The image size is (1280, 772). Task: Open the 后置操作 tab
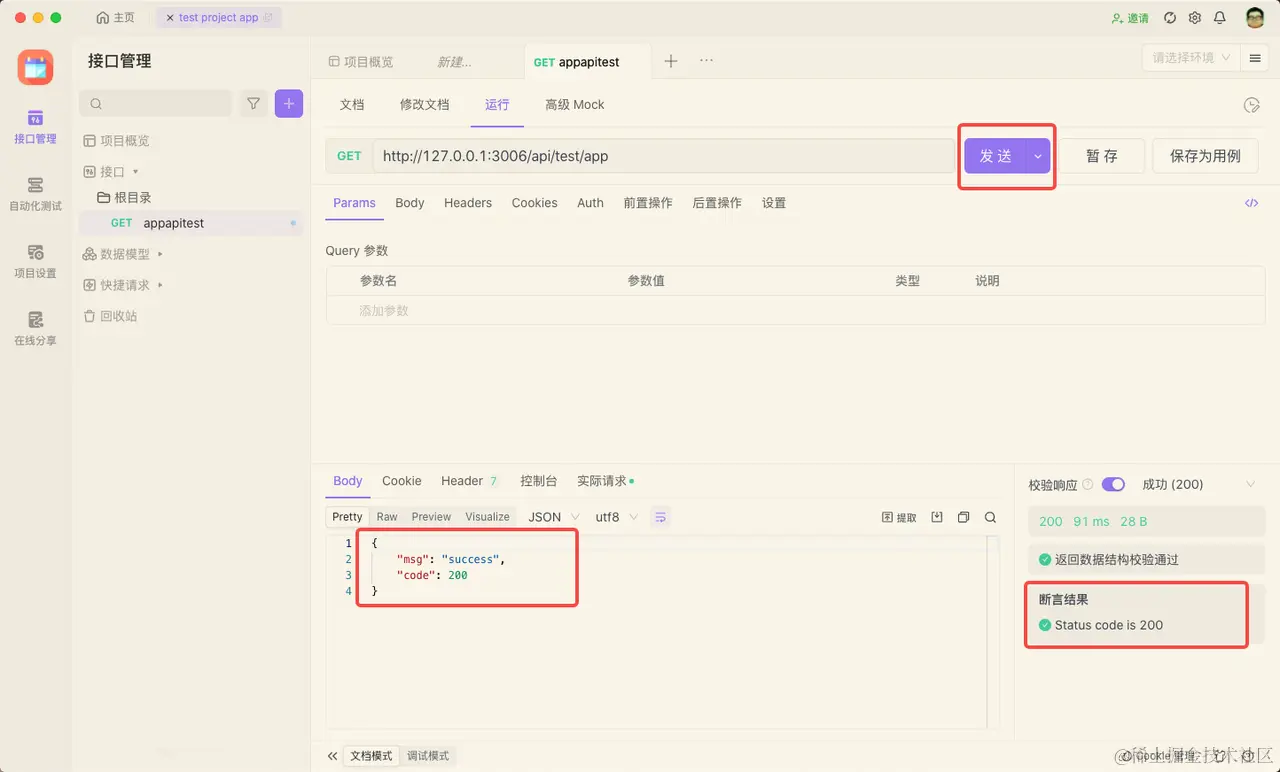pyautogui.click(x=717, y=203)
